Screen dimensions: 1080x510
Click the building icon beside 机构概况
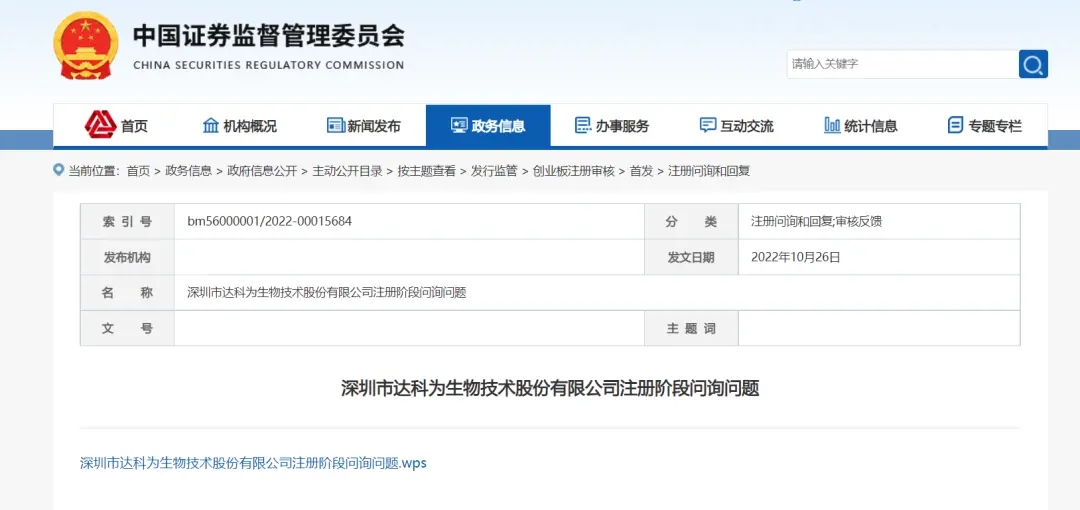211,125
